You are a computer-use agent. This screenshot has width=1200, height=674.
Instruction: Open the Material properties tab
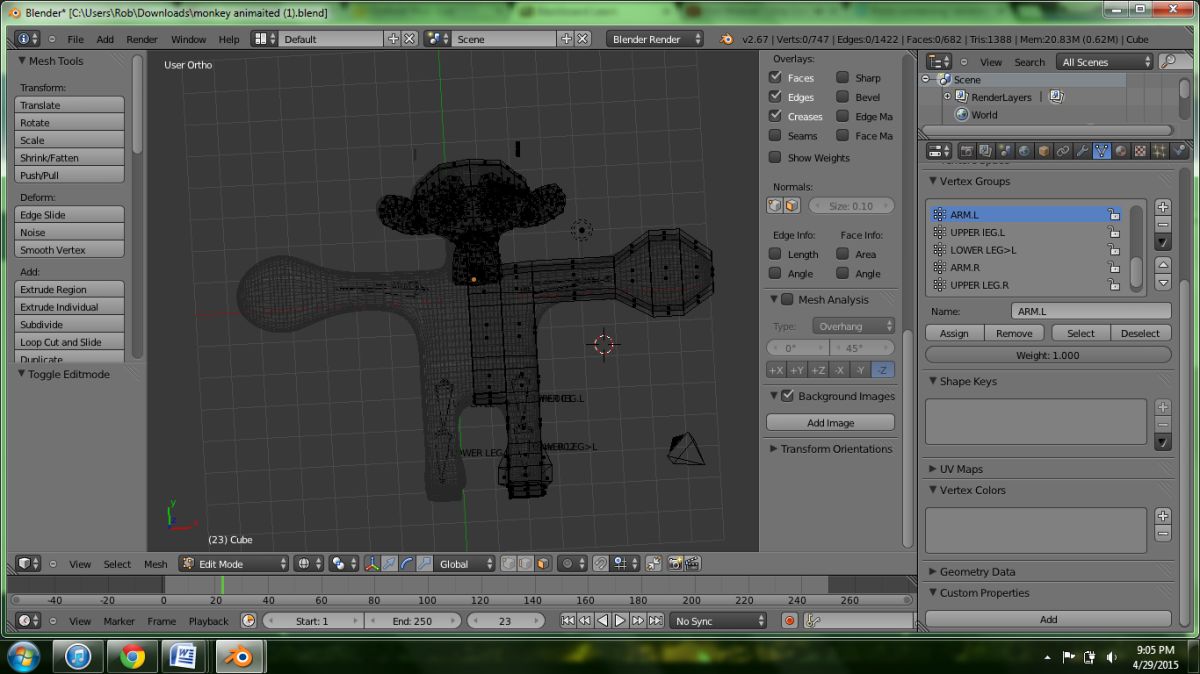(x=1120, y=151)
